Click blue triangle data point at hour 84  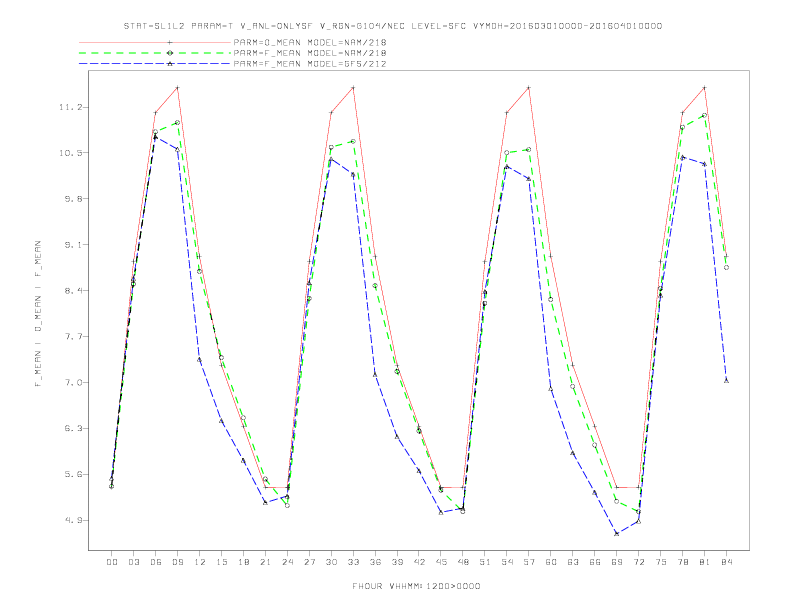(726, 381)
